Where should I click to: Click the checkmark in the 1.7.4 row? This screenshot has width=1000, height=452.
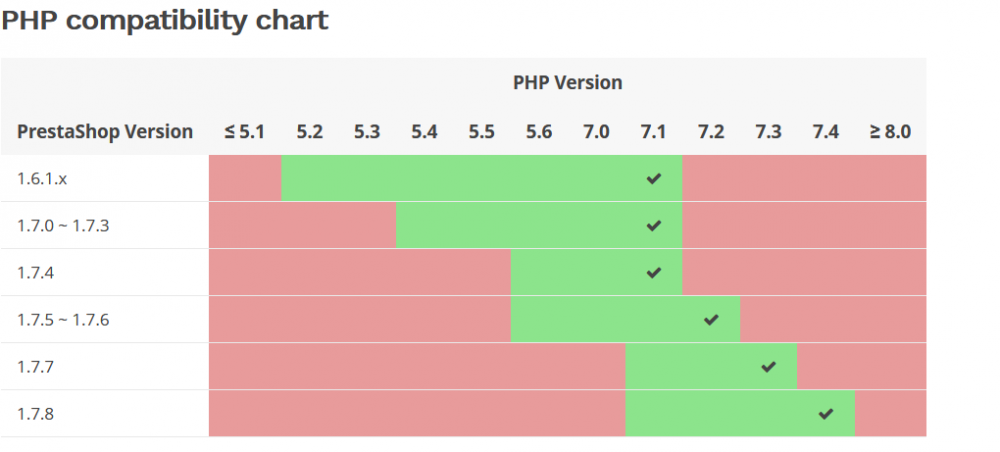654,272
